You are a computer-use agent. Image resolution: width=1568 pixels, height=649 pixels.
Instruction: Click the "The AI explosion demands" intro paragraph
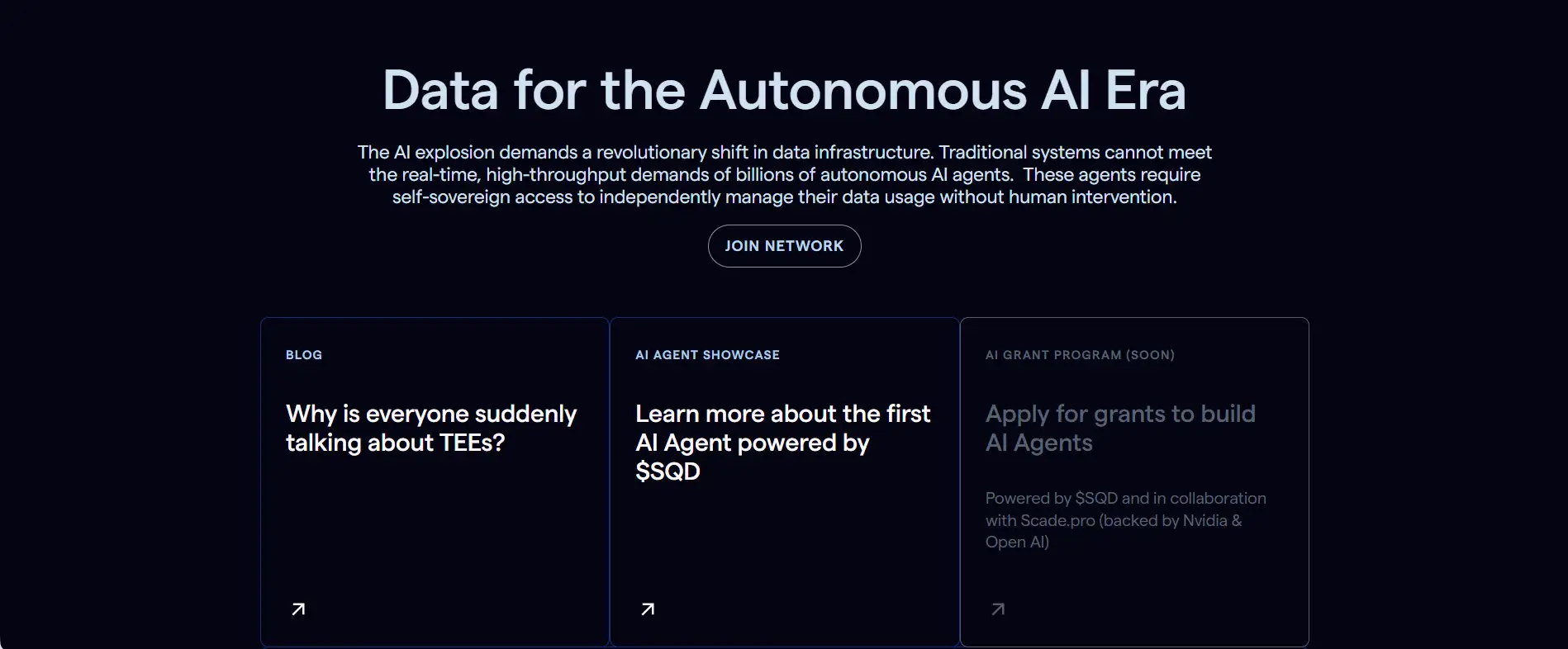784,174
